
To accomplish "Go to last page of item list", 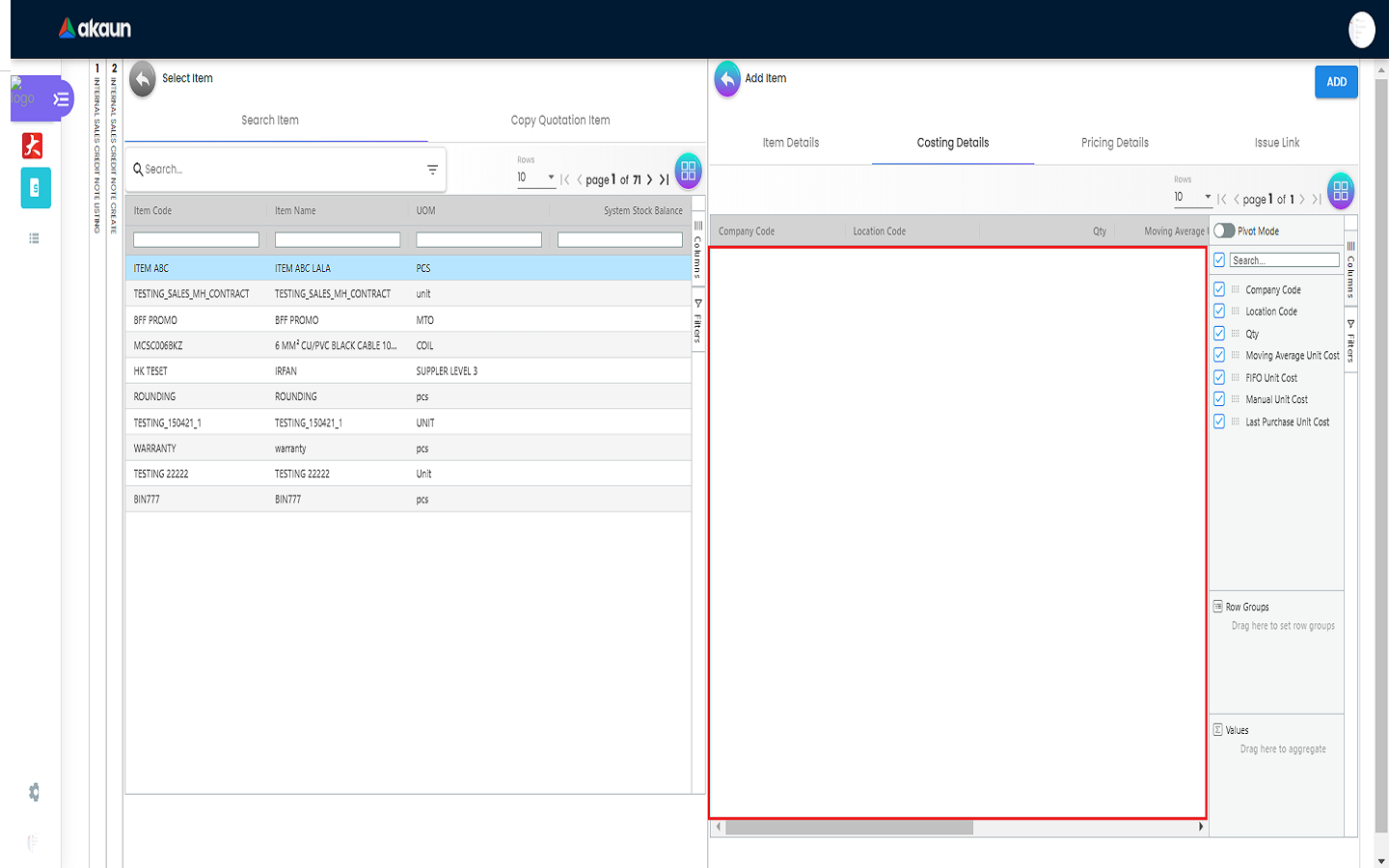I will point(664,179).
